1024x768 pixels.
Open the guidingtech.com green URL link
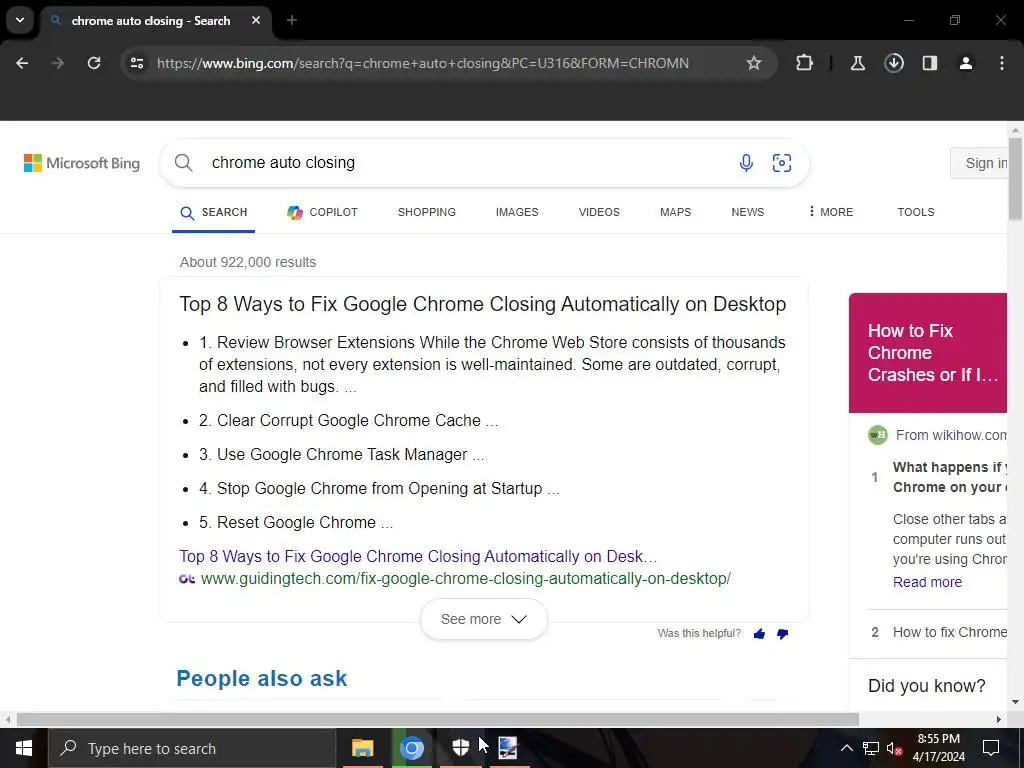466,579
